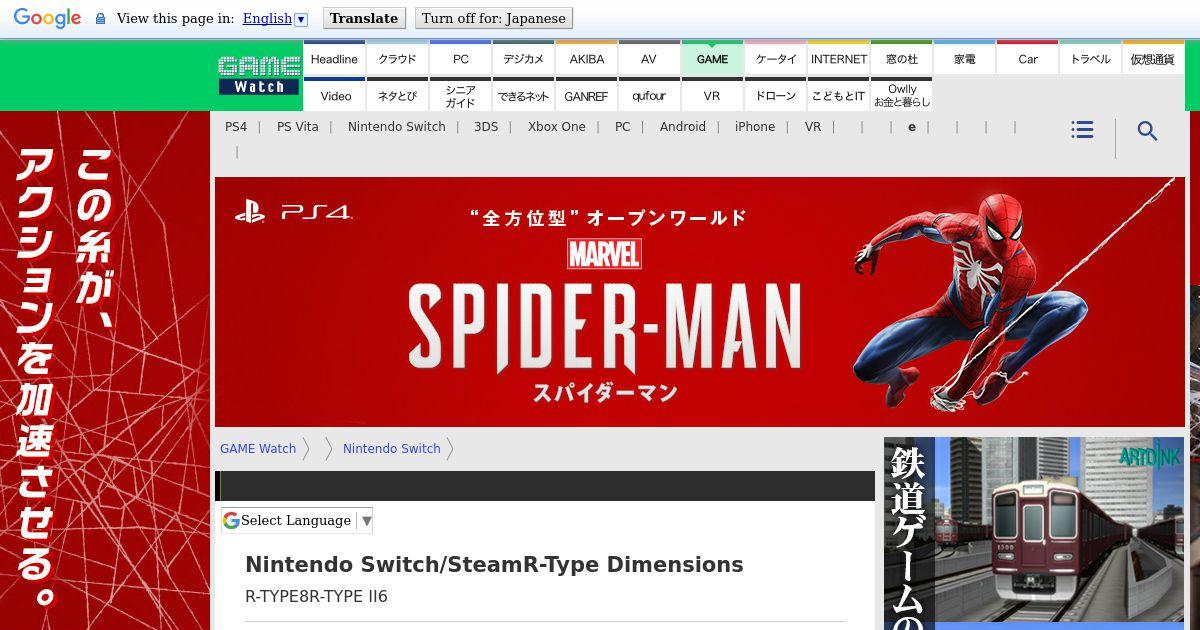Open the qufour site tab
Screen dimensions: 1200x630
click(649, 95)
